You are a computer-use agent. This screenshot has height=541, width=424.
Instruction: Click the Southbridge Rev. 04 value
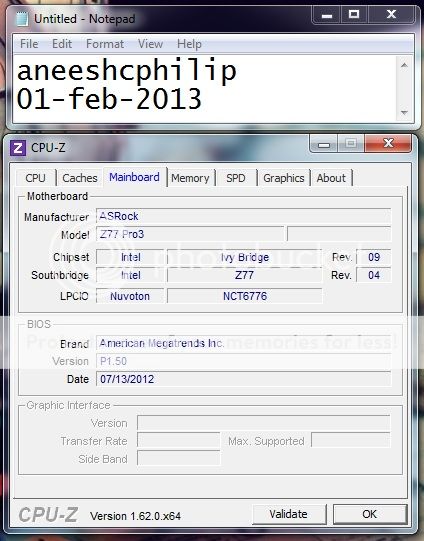[x=374, y=275]
